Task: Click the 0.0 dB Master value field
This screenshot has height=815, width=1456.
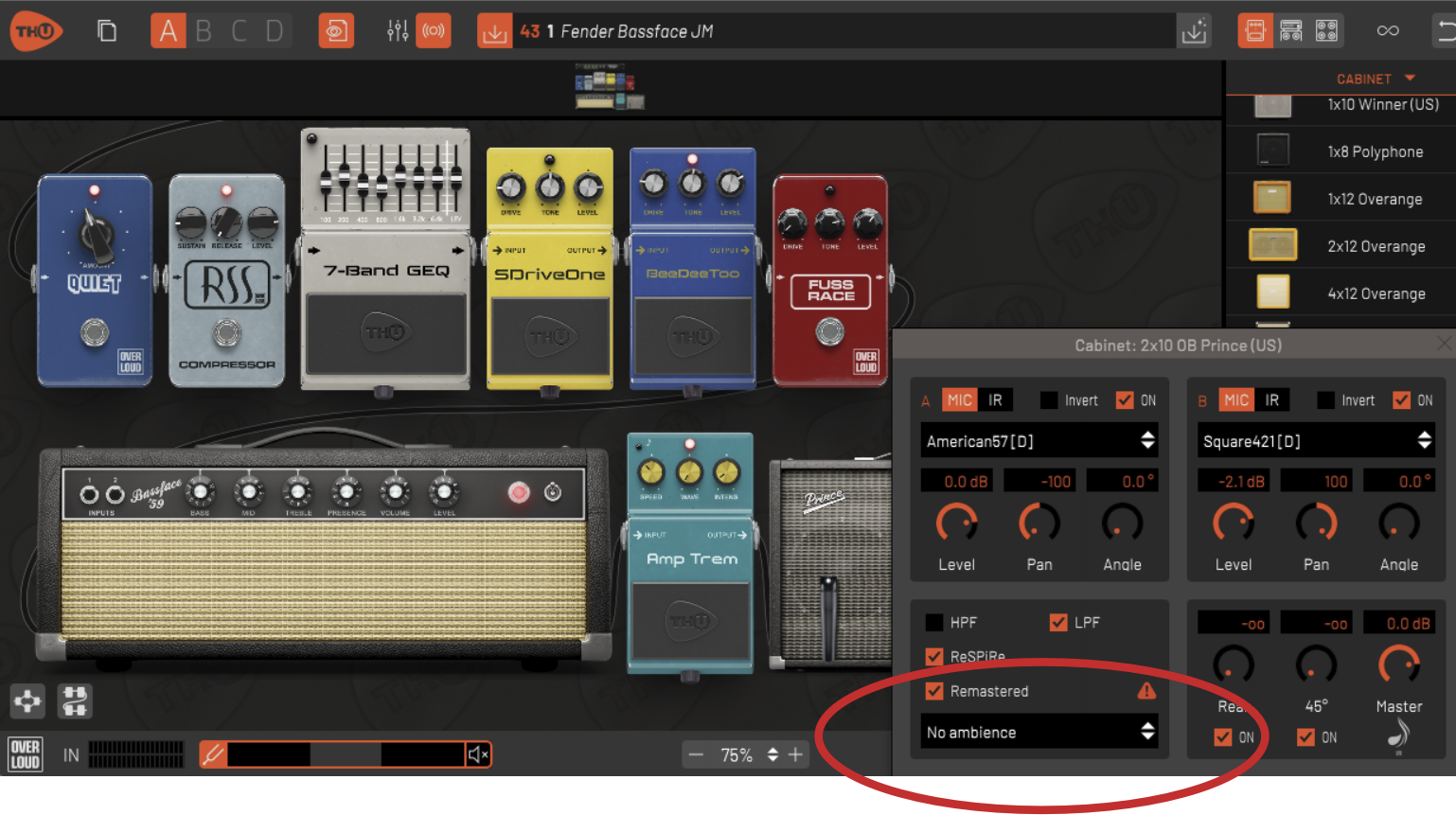Action: click(x=1399, y=623)
